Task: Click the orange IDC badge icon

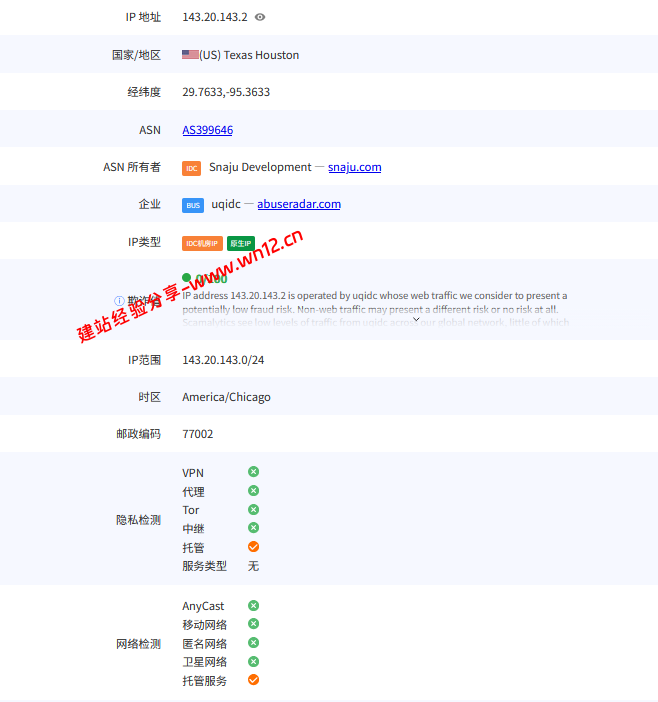Action: (x=191, y=168)
